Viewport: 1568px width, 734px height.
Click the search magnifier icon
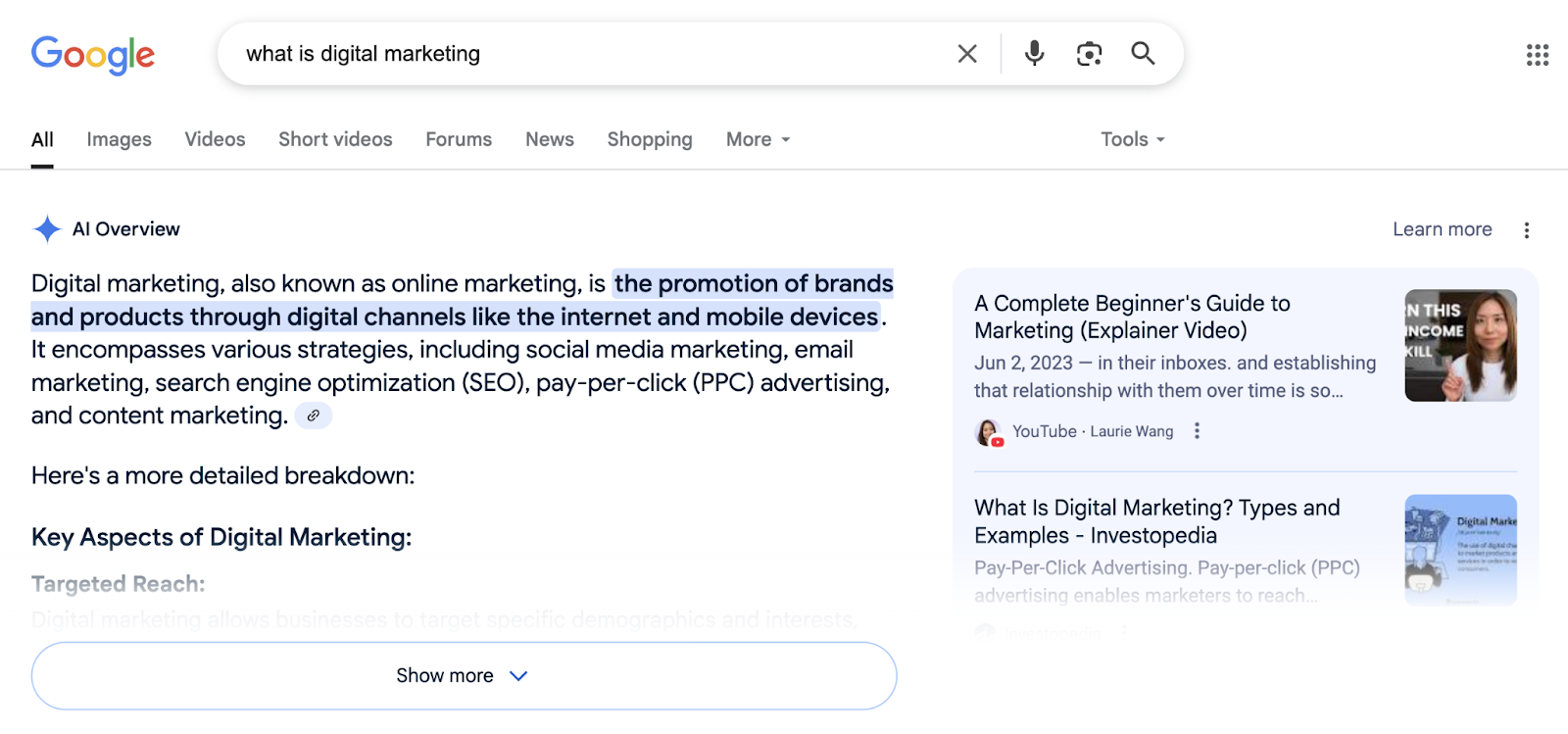(1142, 54)
